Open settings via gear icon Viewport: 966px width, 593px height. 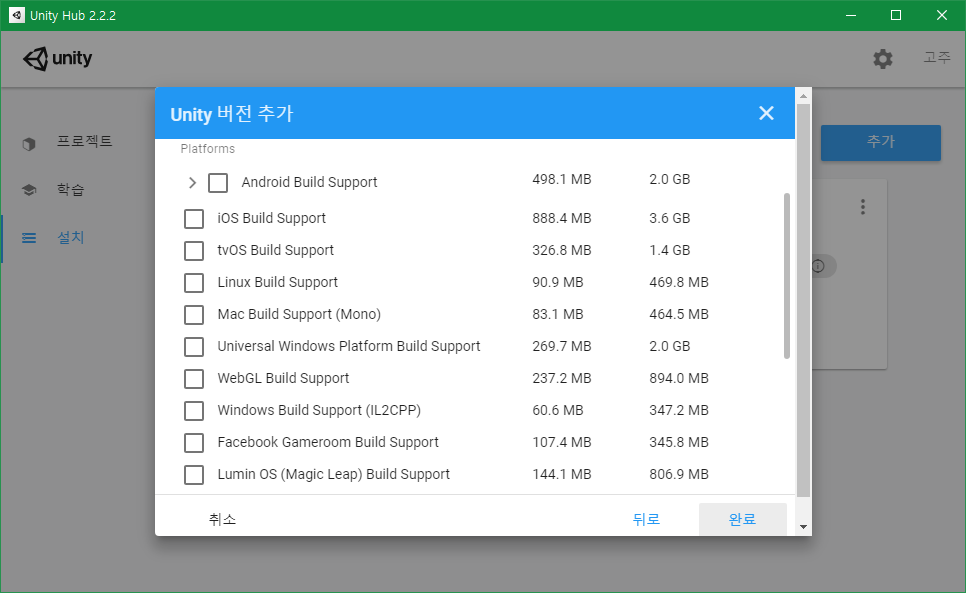click(x=882, y=59)
